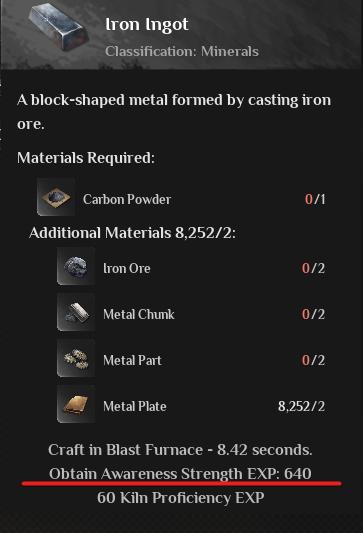The height and width of the screenshot is (533, 363).
Task: Click the Obtain Awareness Strength EXP text
Action: [180, 474]
